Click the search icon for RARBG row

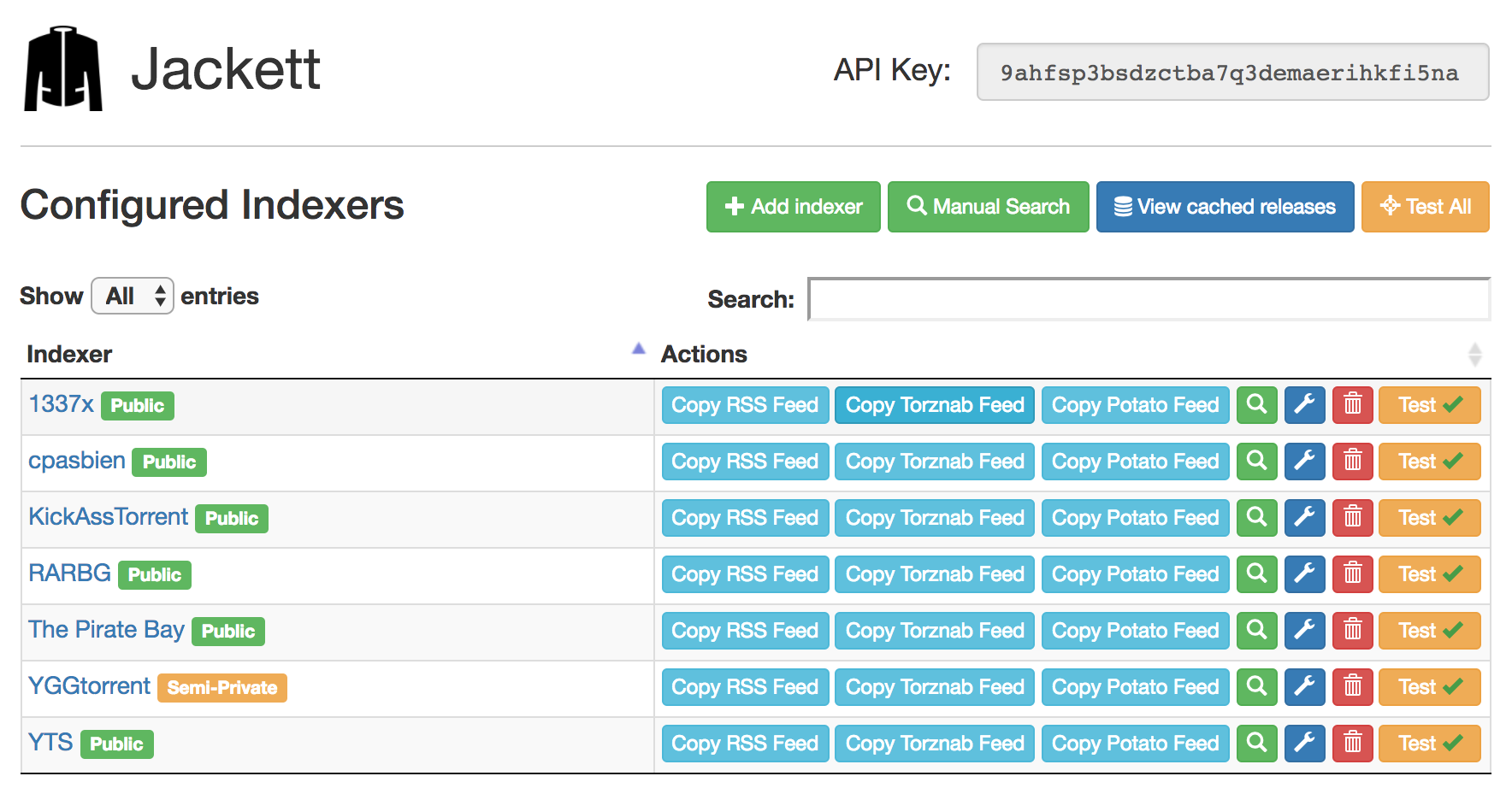(x=1256, y=574)
